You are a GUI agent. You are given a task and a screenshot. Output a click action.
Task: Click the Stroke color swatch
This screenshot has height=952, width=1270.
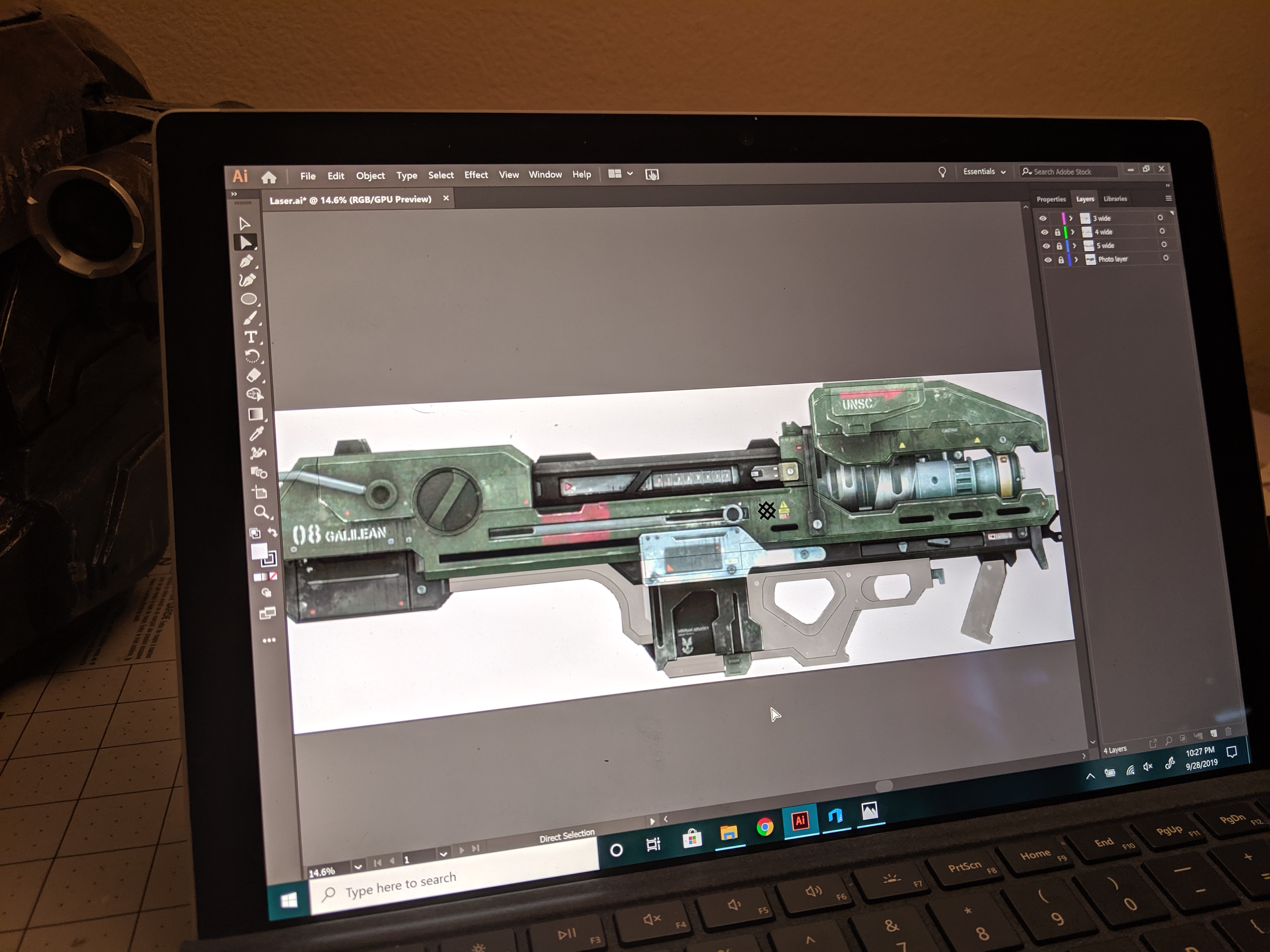point(269,558)
